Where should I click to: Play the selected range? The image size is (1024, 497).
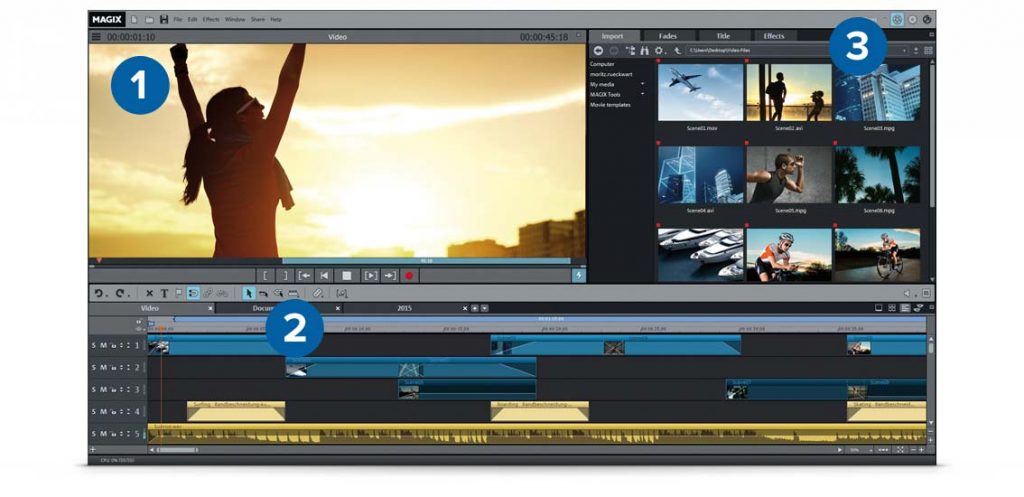tap(370, 276)
